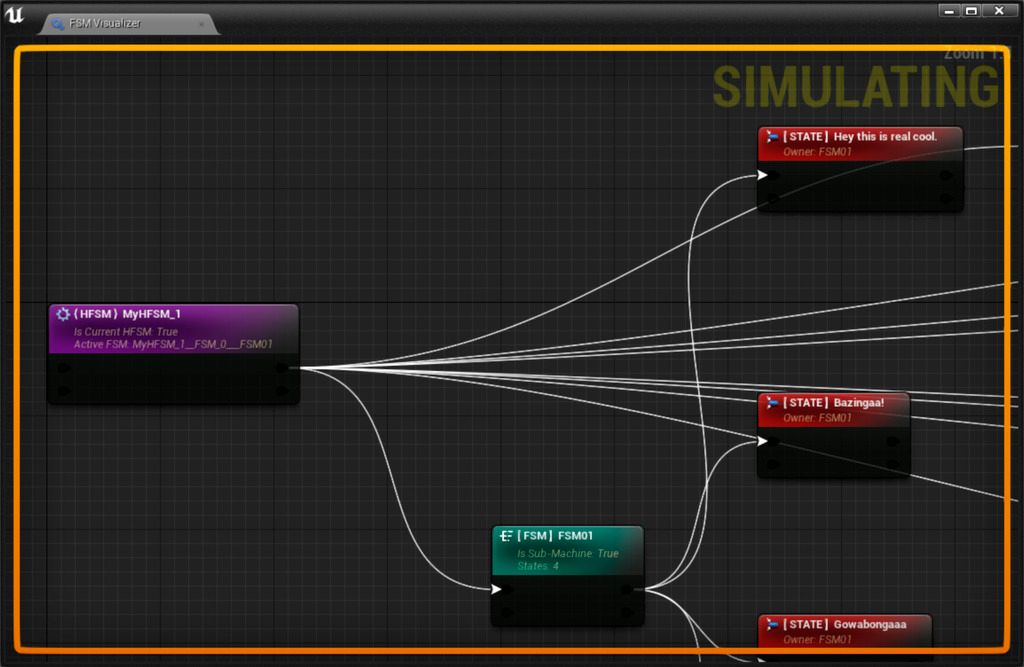Click white input exec pin on FSM01 node

497,589
